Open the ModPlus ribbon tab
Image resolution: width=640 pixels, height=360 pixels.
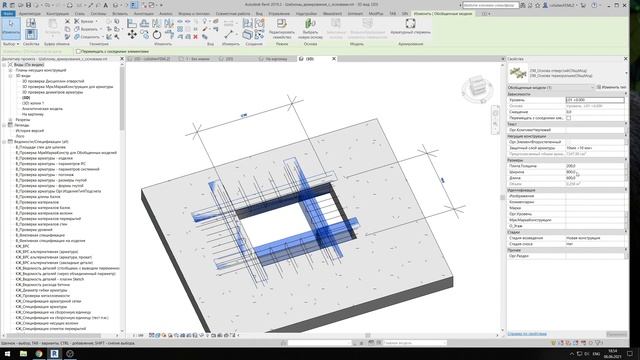[376, 13]
